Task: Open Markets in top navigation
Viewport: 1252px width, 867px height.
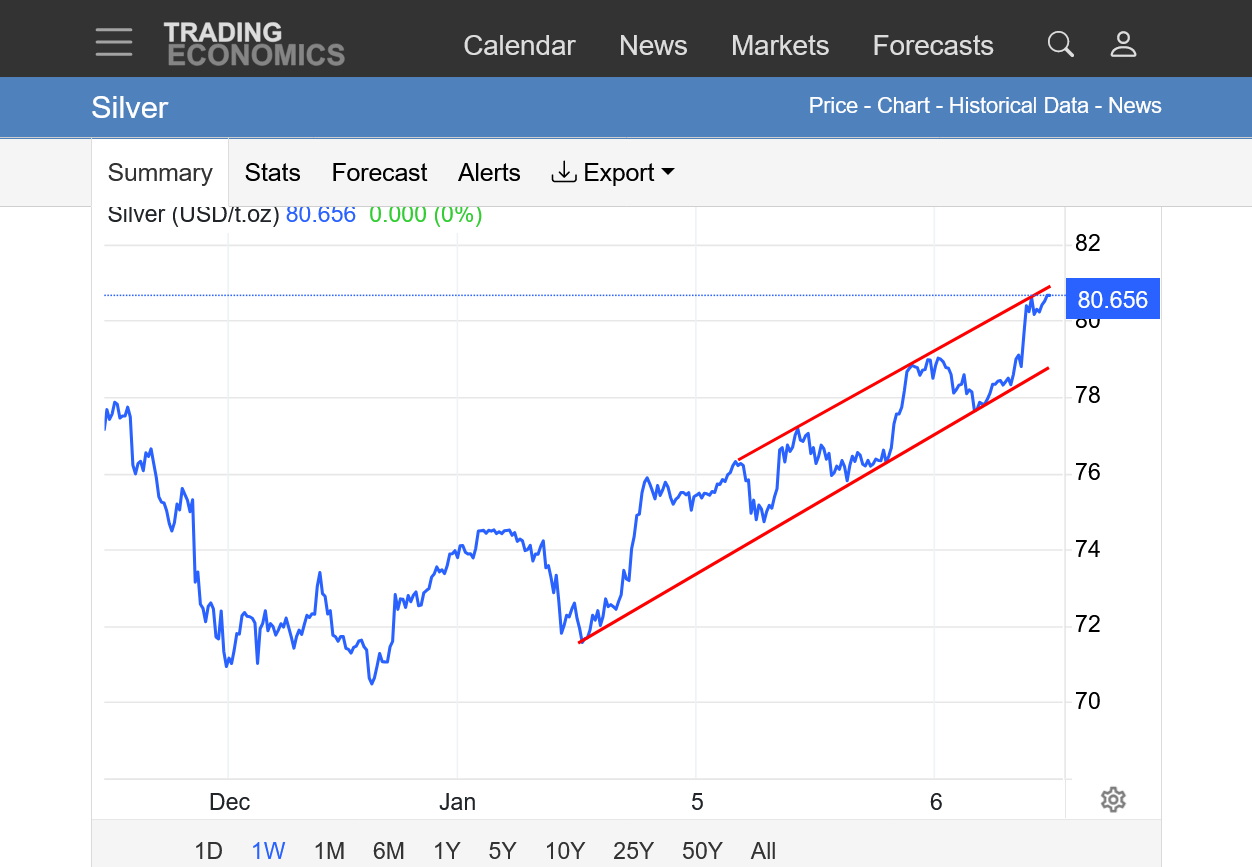Action: (780, 46)
